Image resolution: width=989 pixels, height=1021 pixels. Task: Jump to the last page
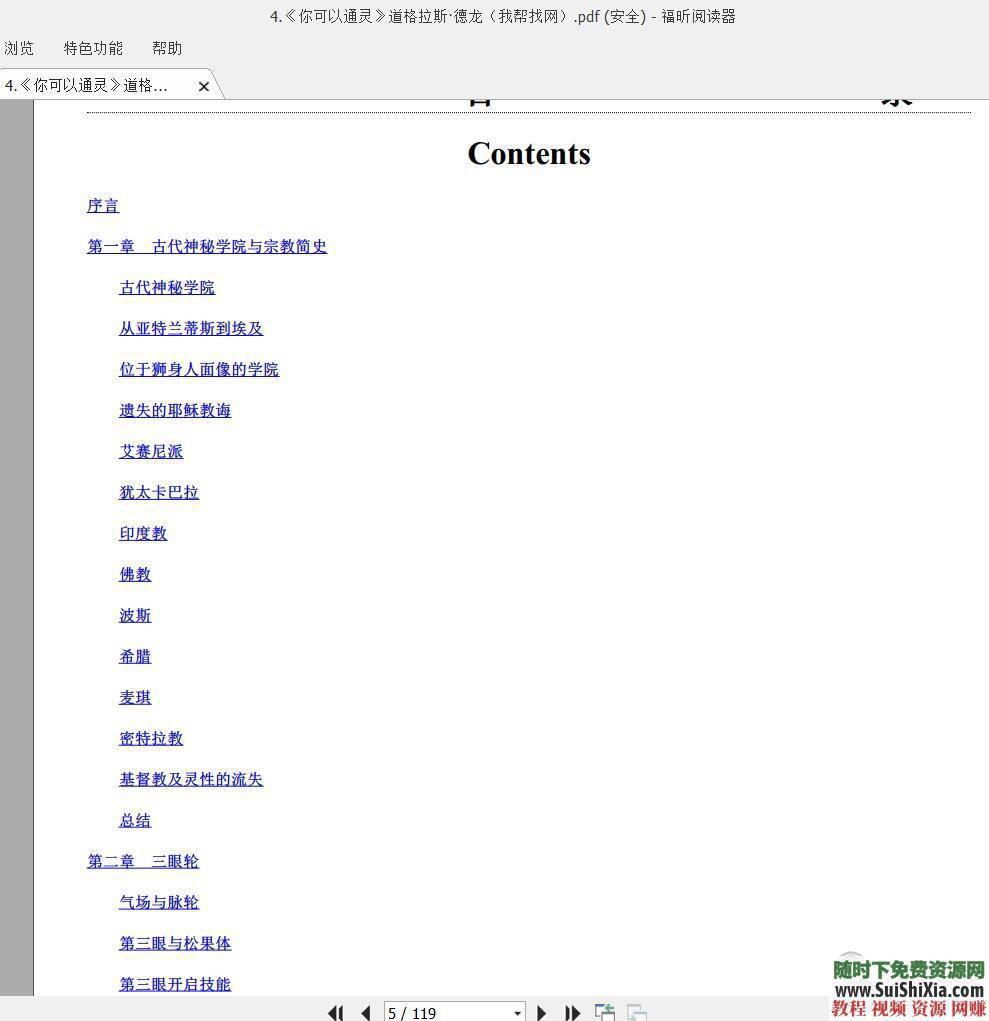coord(571,1013)
